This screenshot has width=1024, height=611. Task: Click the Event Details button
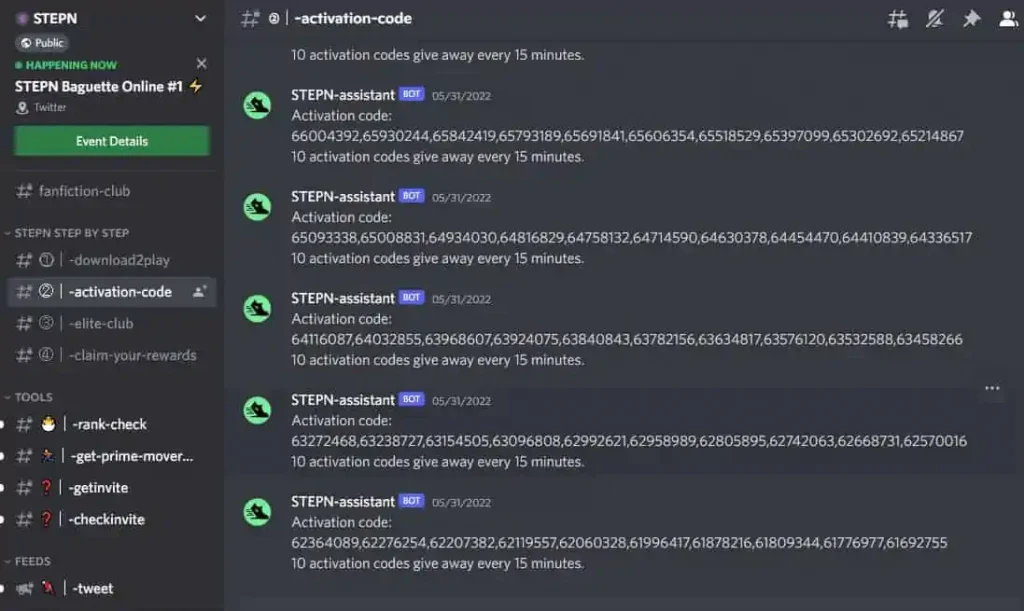click(112, 141)
